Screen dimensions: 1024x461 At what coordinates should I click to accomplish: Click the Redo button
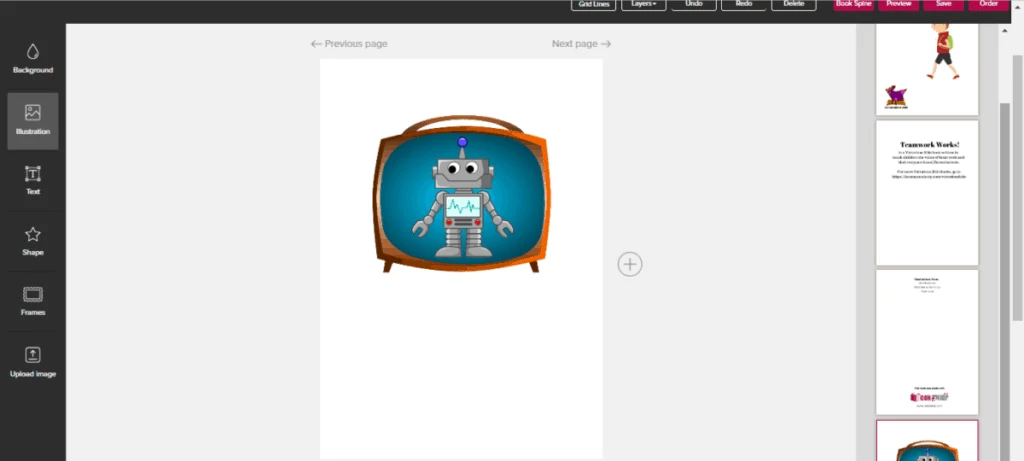tap(743, 5)
